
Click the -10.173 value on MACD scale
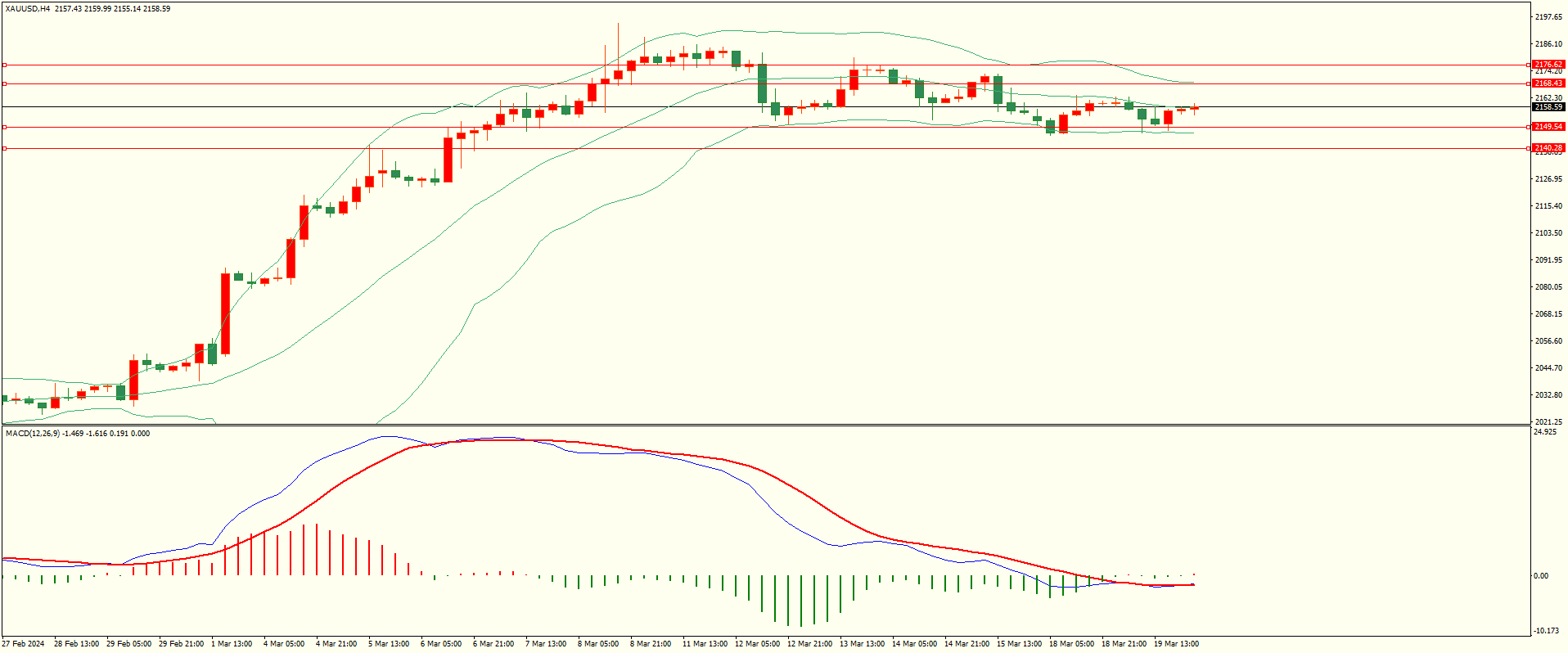[x=1546, y=631]
